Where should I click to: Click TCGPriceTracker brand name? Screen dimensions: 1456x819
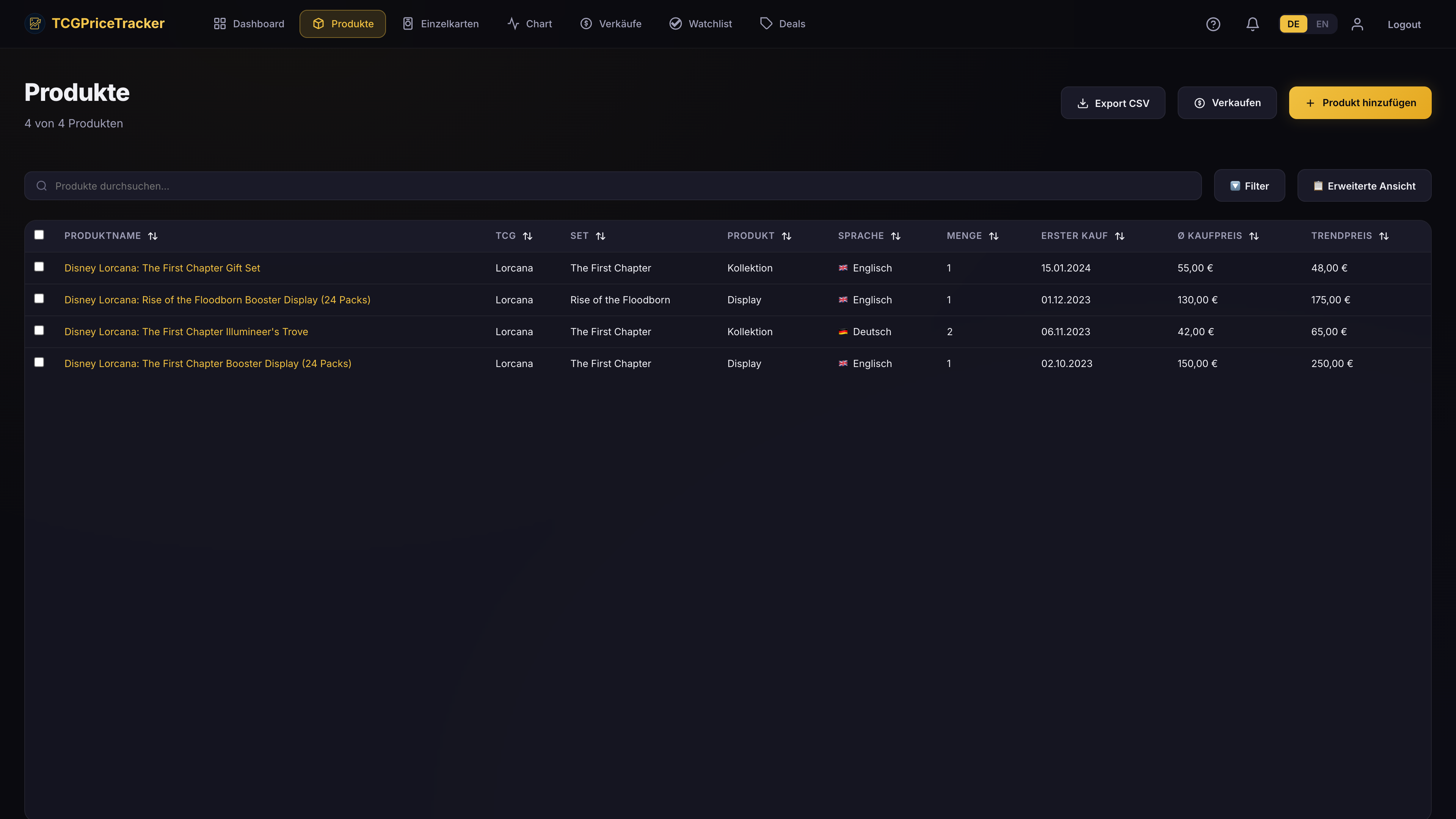108,23
